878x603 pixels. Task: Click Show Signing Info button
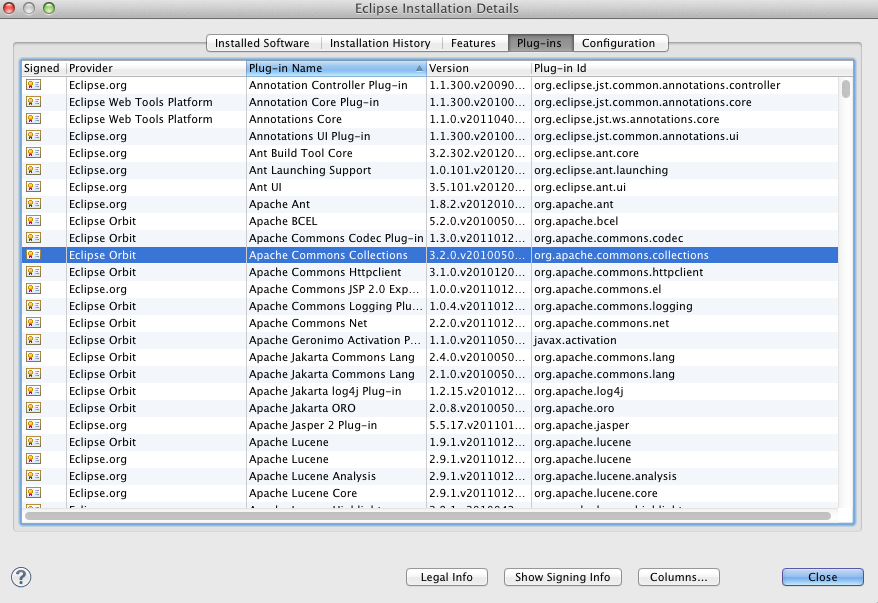563,577
